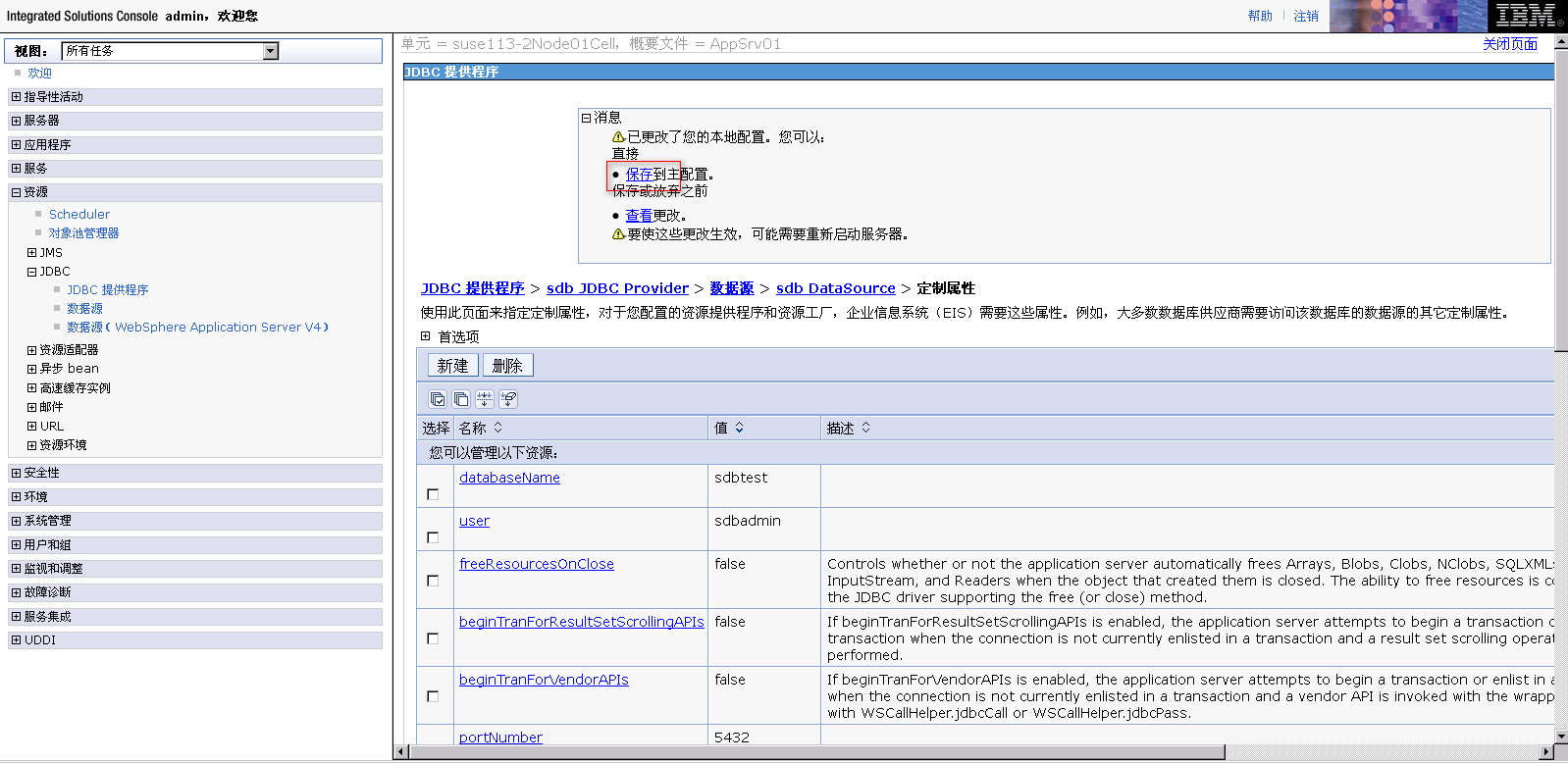Tick the checkbox for user property
The image size is (1568, 763).
(x=433, y=537)
